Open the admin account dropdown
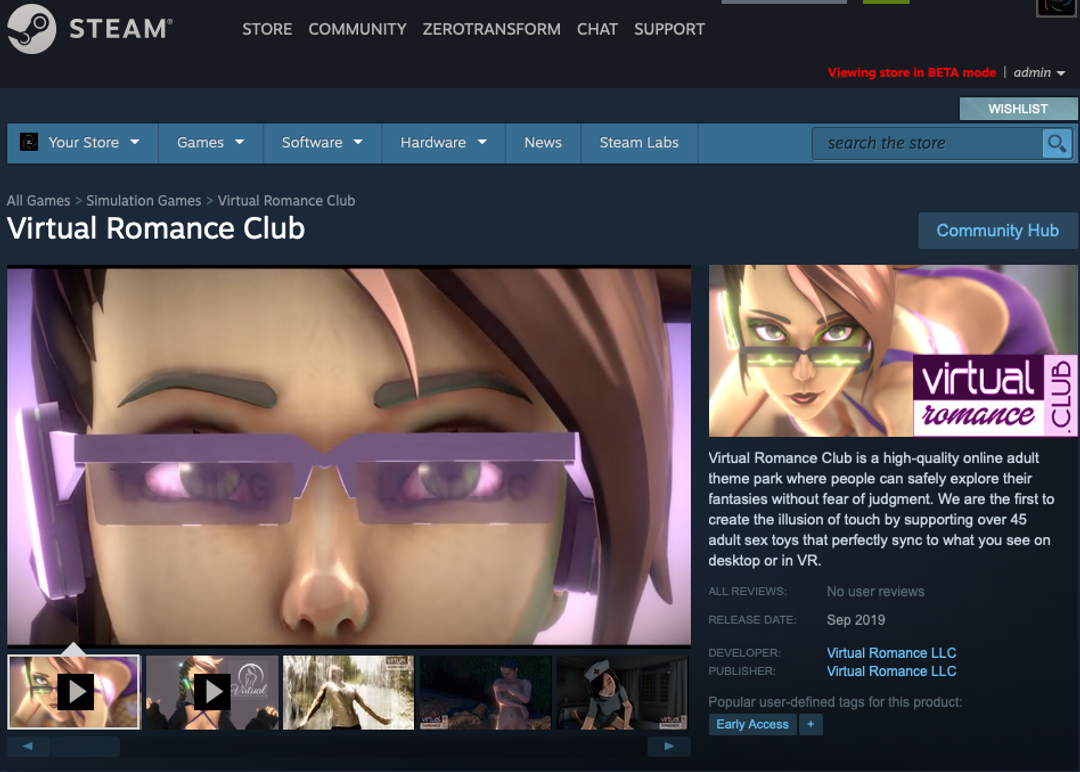The width and height of the screenshot is (1080, 772). 1039,72
